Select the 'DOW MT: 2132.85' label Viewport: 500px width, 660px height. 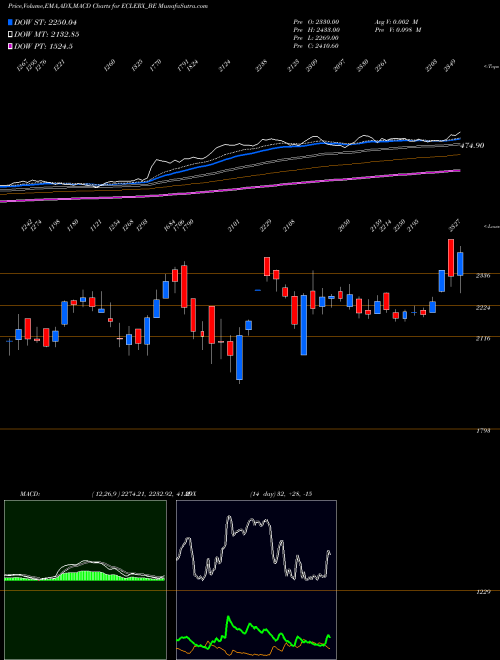[47, 35]
